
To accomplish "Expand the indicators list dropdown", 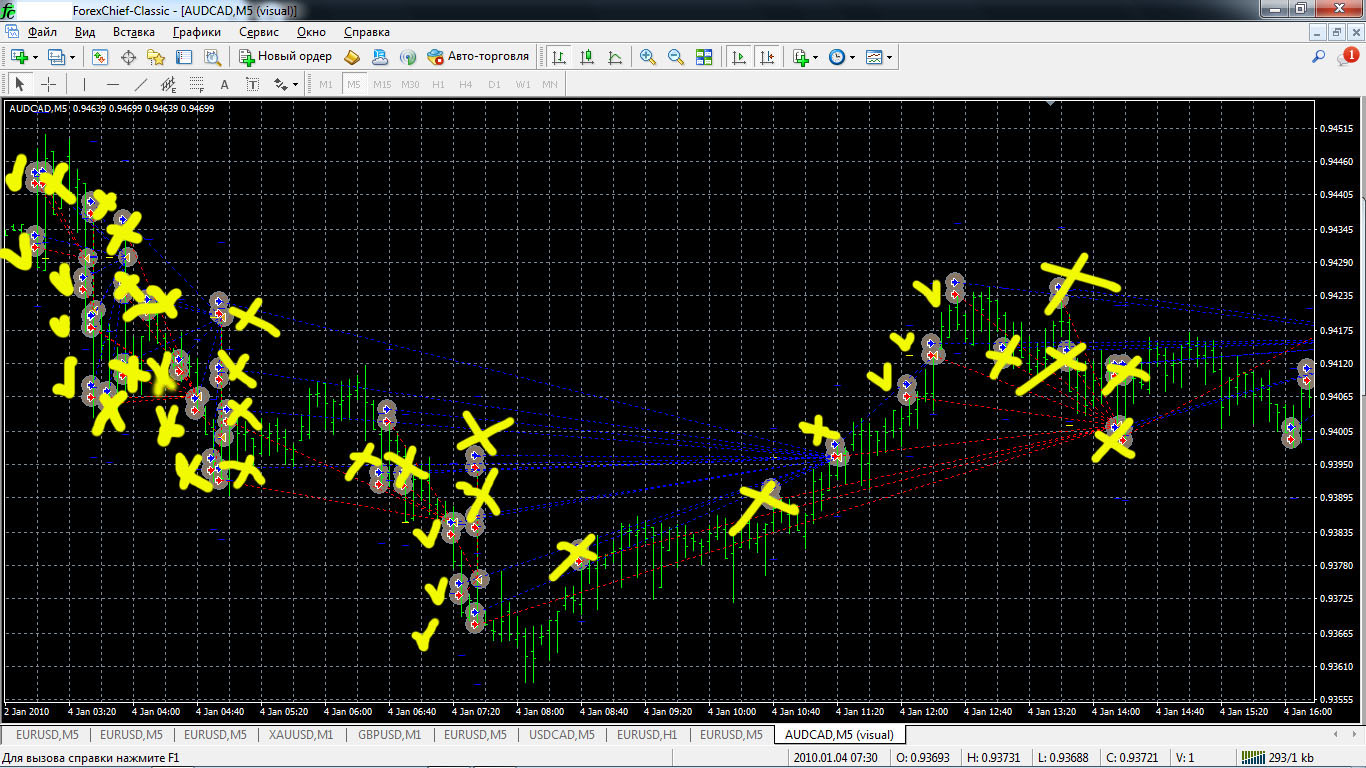I will pyautogui.click(x=816, y=57).
